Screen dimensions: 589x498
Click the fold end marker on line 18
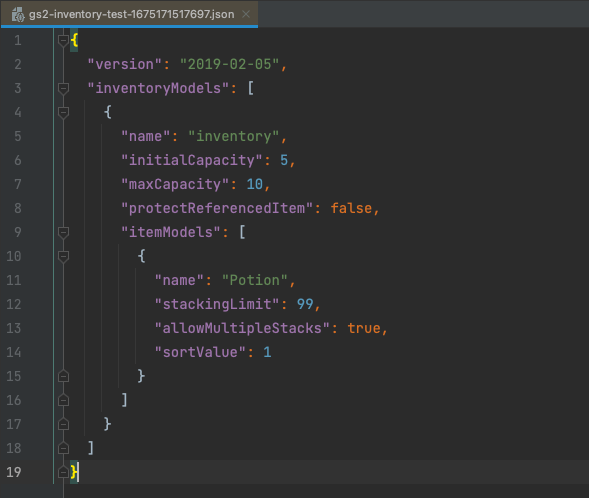coord(63,448)
